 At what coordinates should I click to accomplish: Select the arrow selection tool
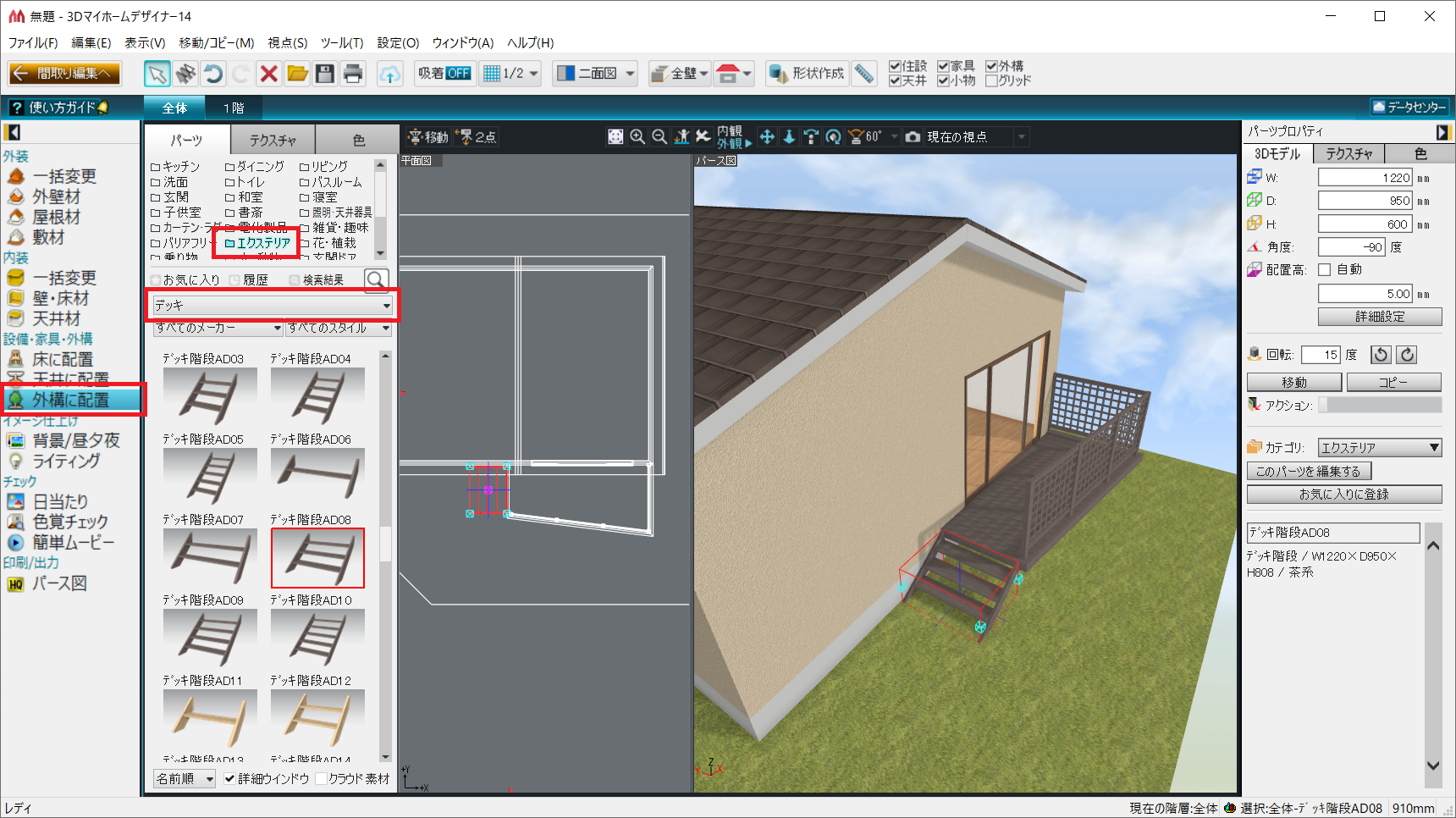tap(157, 75)
